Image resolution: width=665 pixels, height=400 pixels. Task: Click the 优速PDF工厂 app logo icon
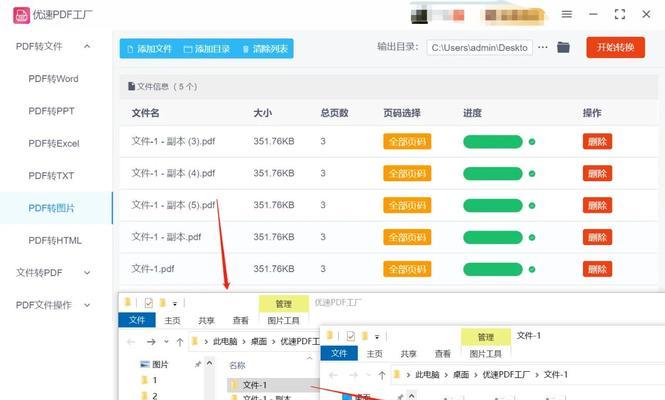tap(21, 15)
